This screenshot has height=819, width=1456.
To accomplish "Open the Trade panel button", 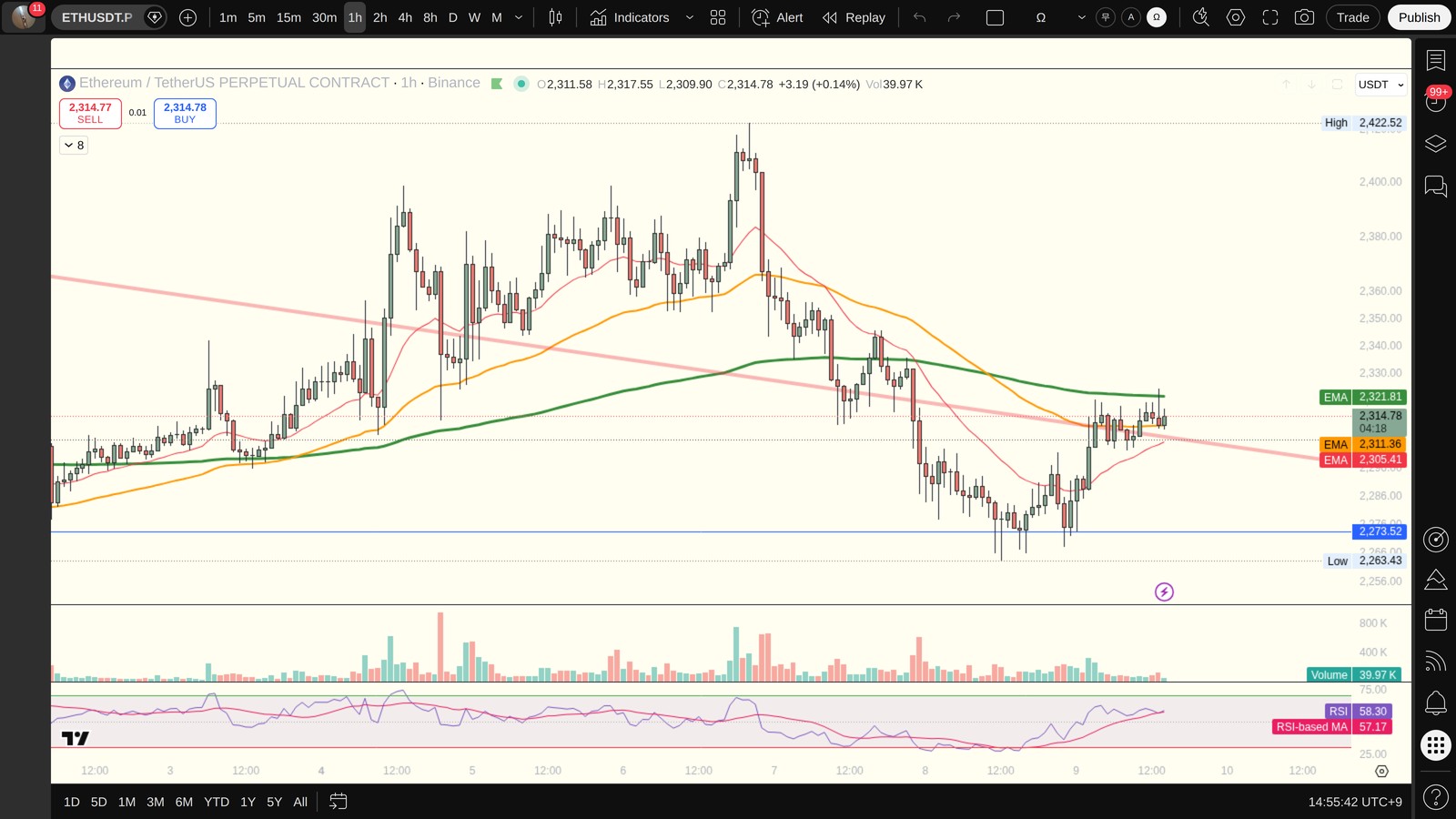I will 1352,17.
